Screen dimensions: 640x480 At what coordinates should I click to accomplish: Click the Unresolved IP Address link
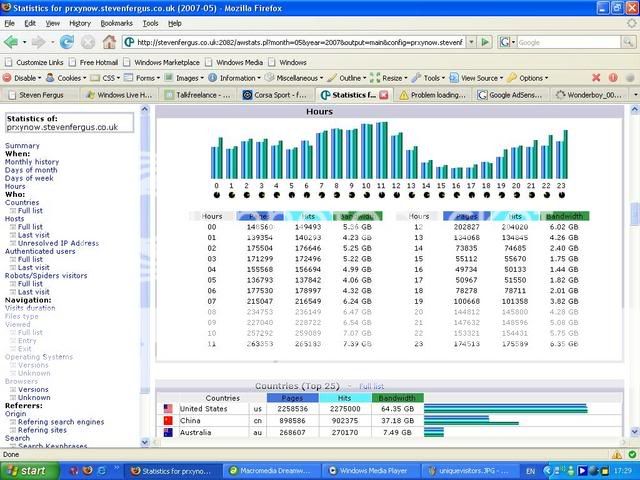58,243
